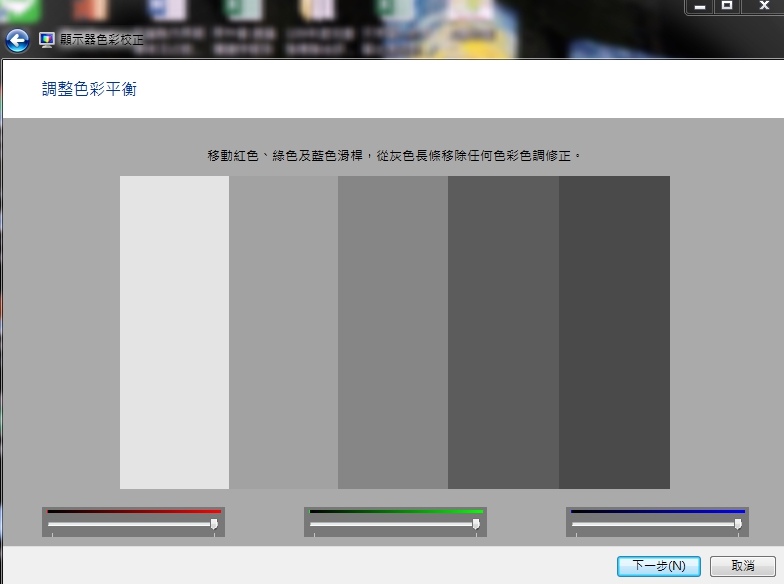The width and height of the screenshot is (784, 584).
Task: Click the 調整色彩平衡 heading text
Action: pyautogui.click(x=89, y=89)
